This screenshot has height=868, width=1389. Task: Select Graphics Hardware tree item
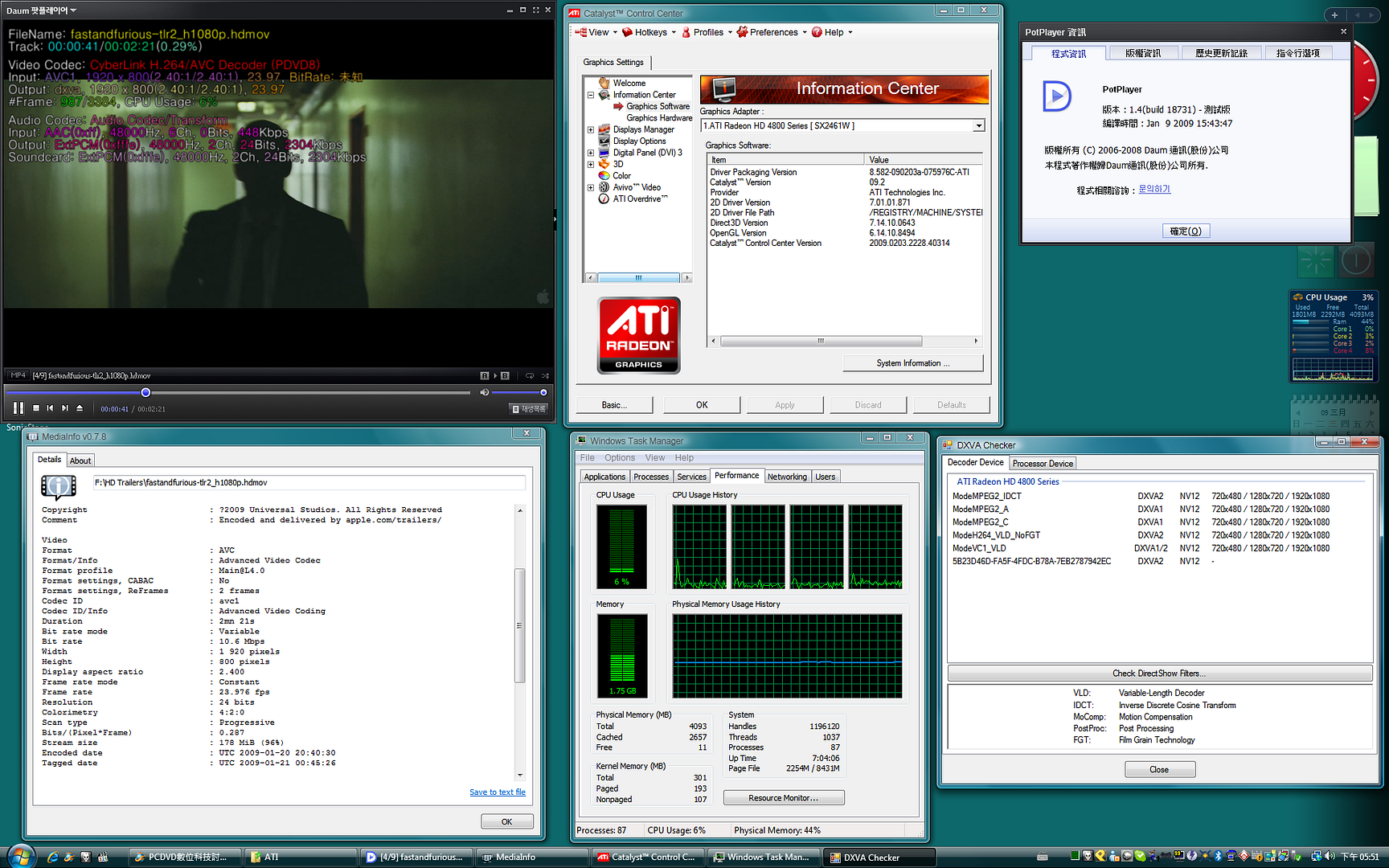(x=658, y=118)
